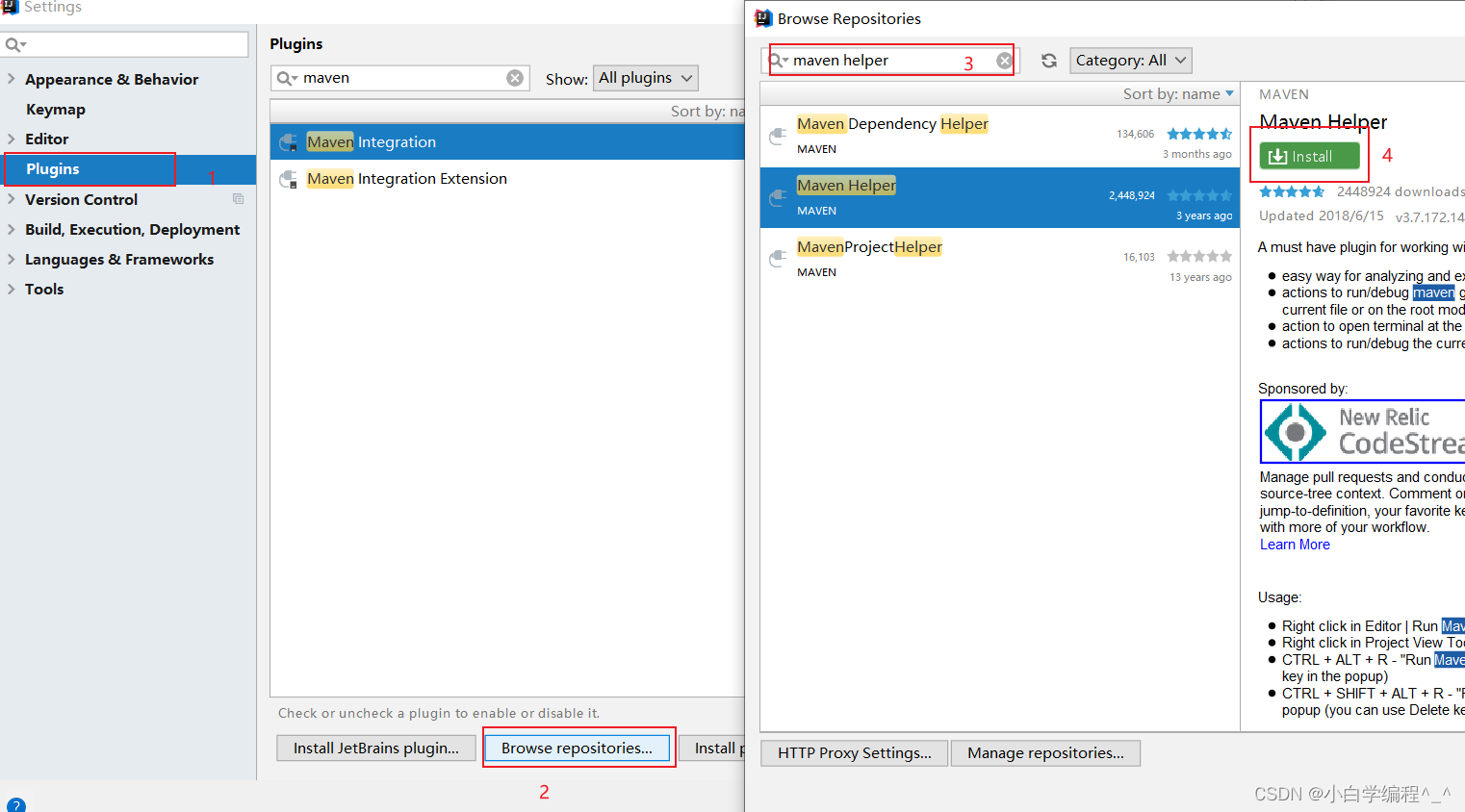Select Maven Integration plugin row
The height and width of the screenshot is (812, 1465).
(507, 142)
